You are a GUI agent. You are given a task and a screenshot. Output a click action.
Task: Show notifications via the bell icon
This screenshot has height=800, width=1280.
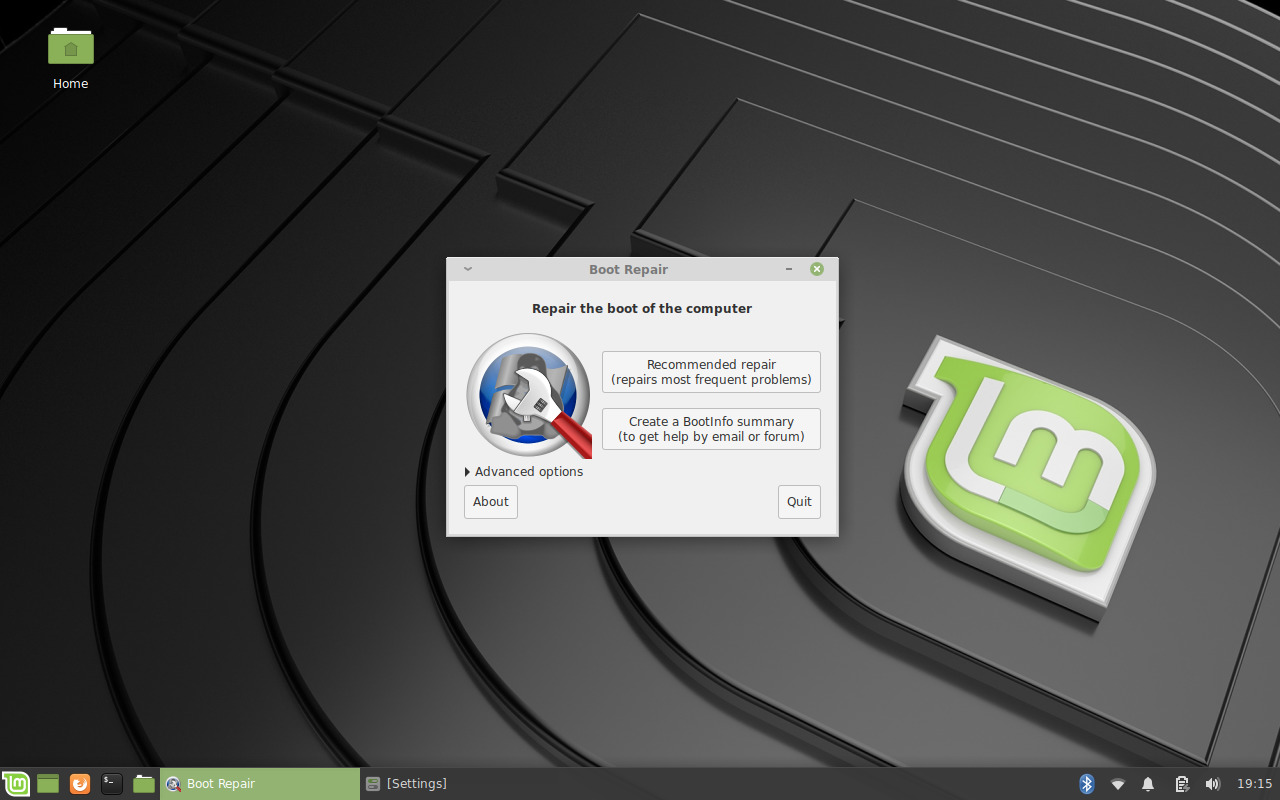pos(1149,784)
